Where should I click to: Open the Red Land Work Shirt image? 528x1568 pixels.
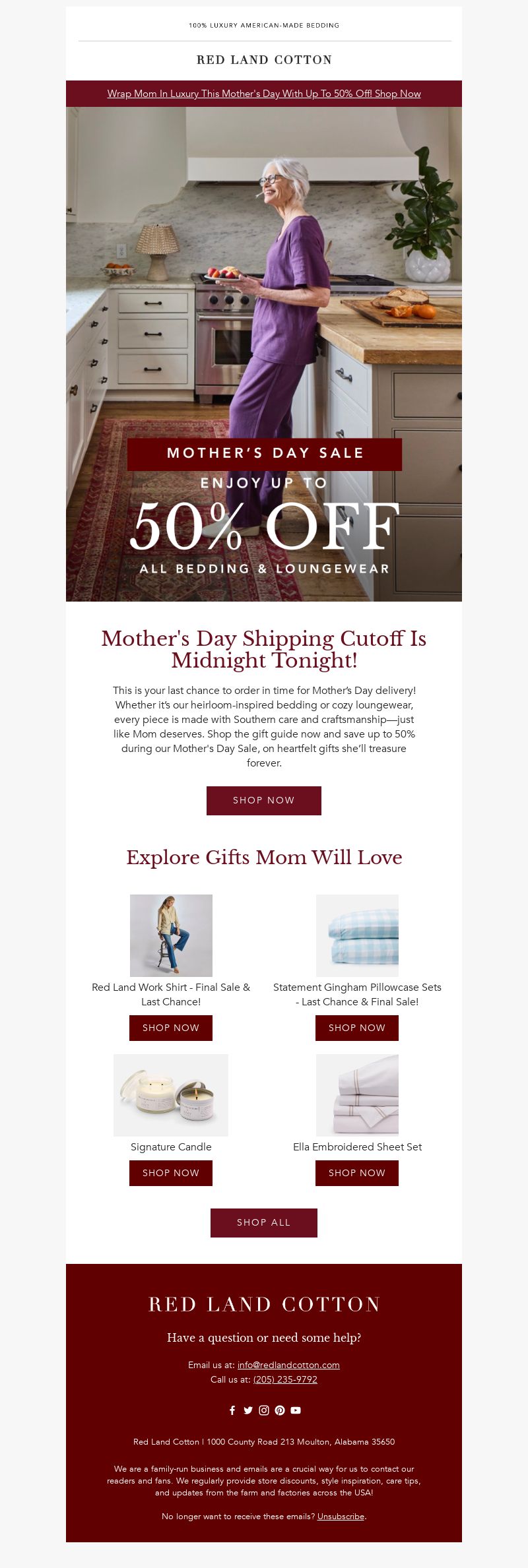171,935
